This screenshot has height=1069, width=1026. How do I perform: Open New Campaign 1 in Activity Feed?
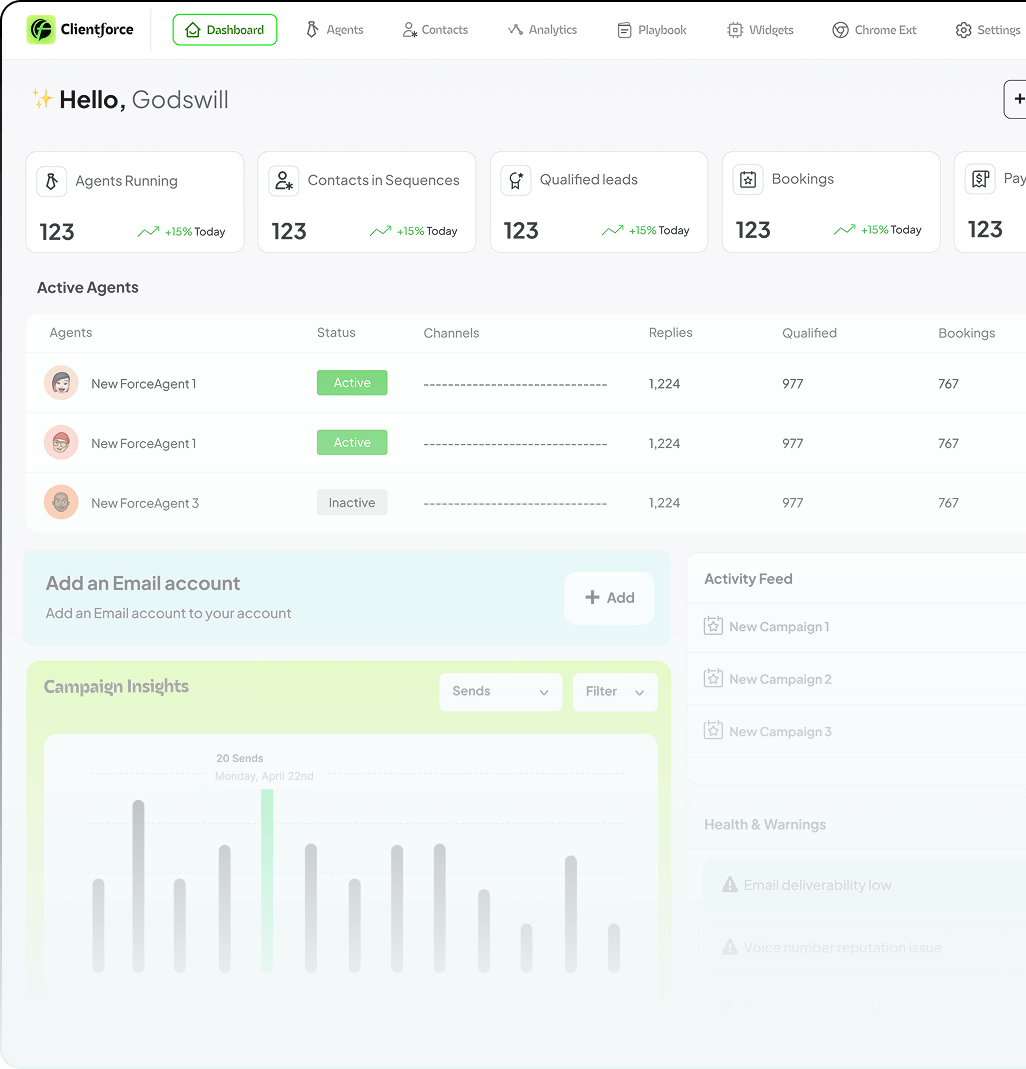tap(779, 626)
